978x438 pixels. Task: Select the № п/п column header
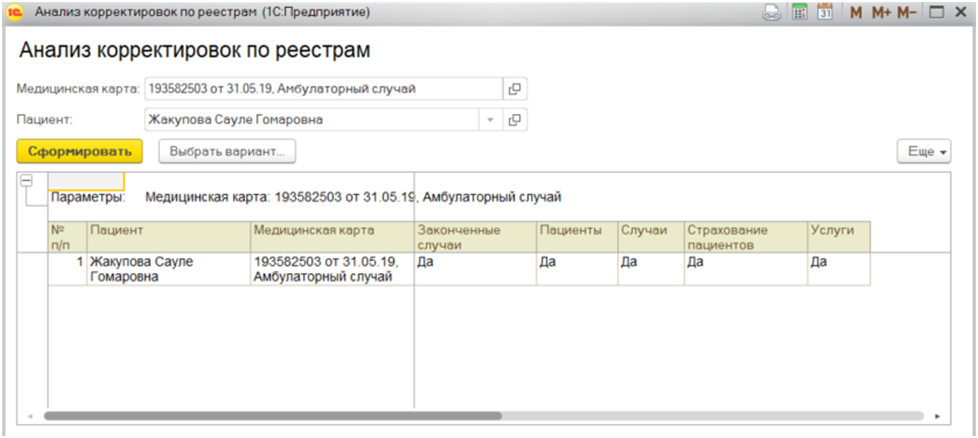[x=67, y=237]
